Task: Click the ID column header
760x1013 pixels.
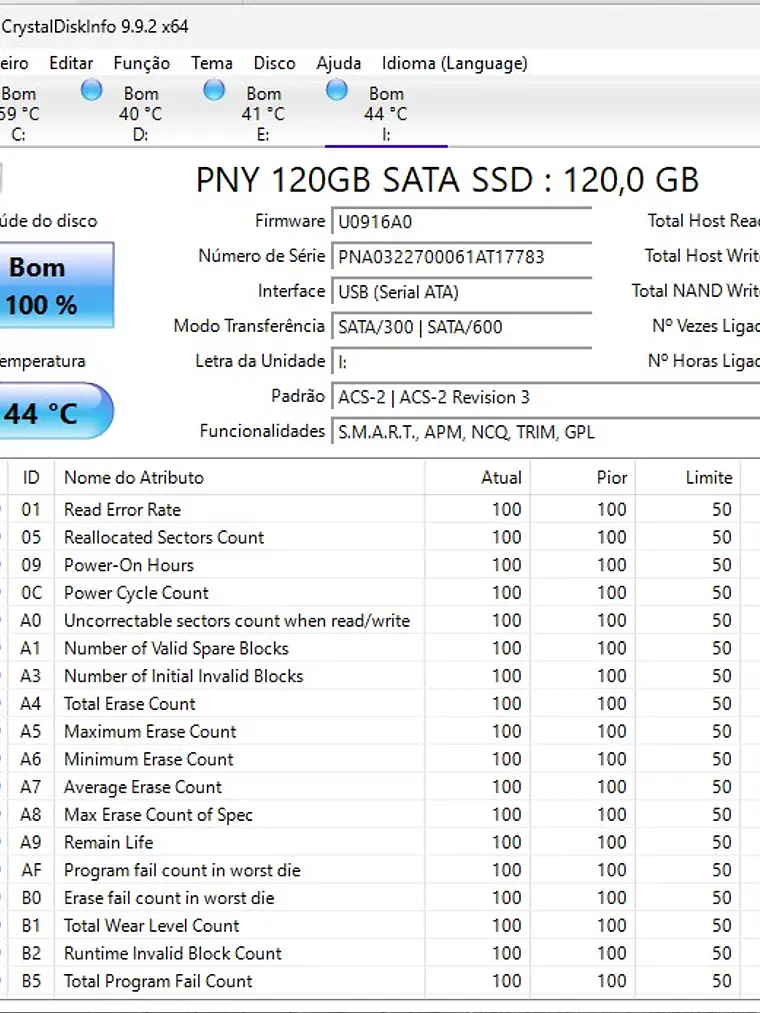Action: [x=31, y=477]
